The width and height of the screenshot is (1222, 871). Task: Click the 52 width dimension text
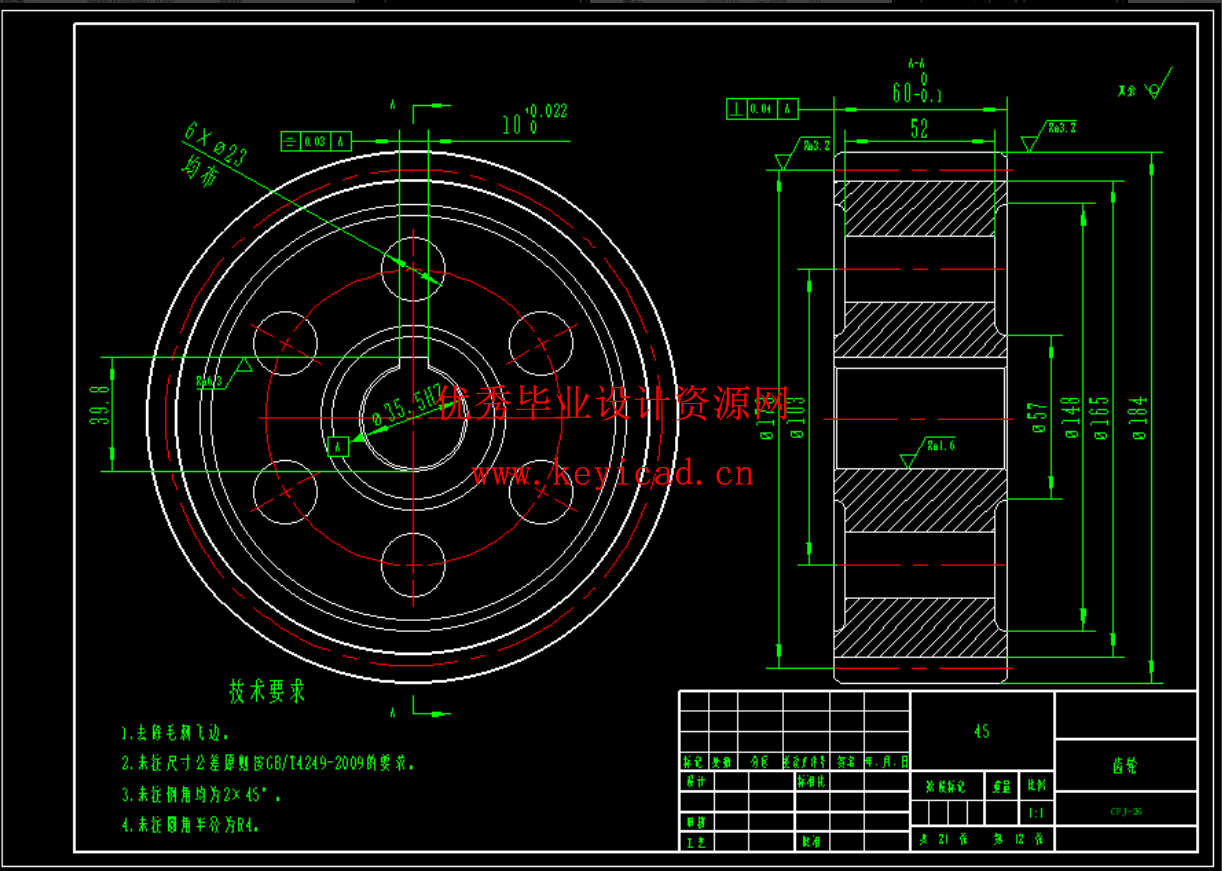coord(918,128)
